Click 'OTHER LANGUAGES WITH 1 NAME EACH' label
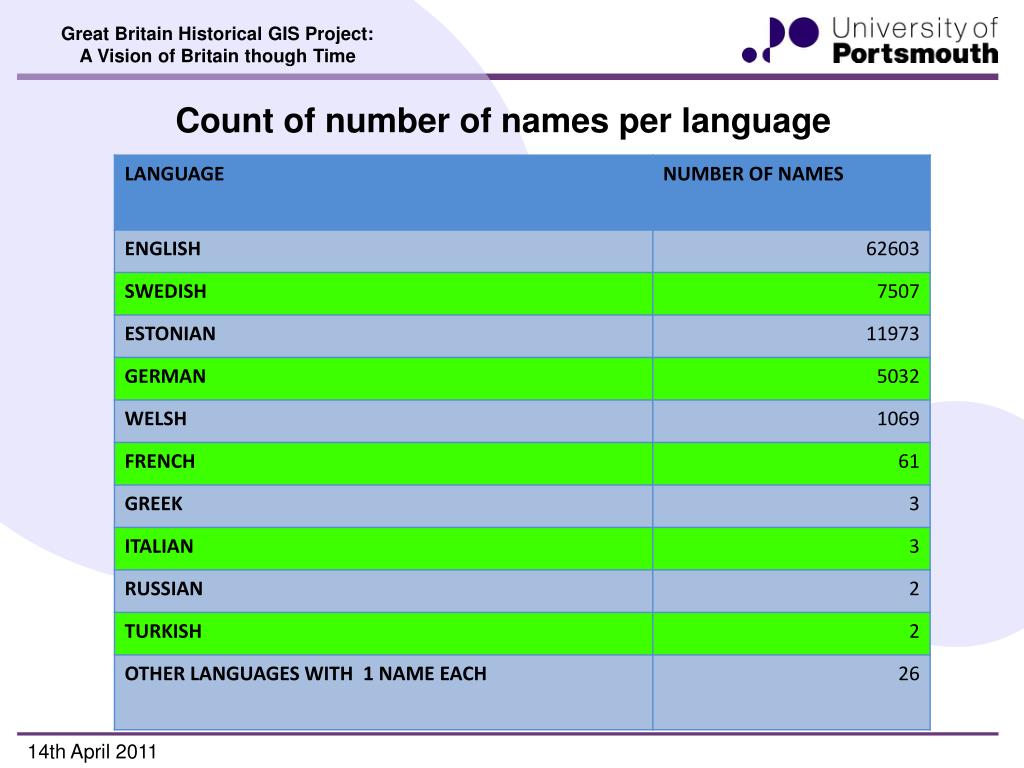1024x768 pixels. click(306, 673)
